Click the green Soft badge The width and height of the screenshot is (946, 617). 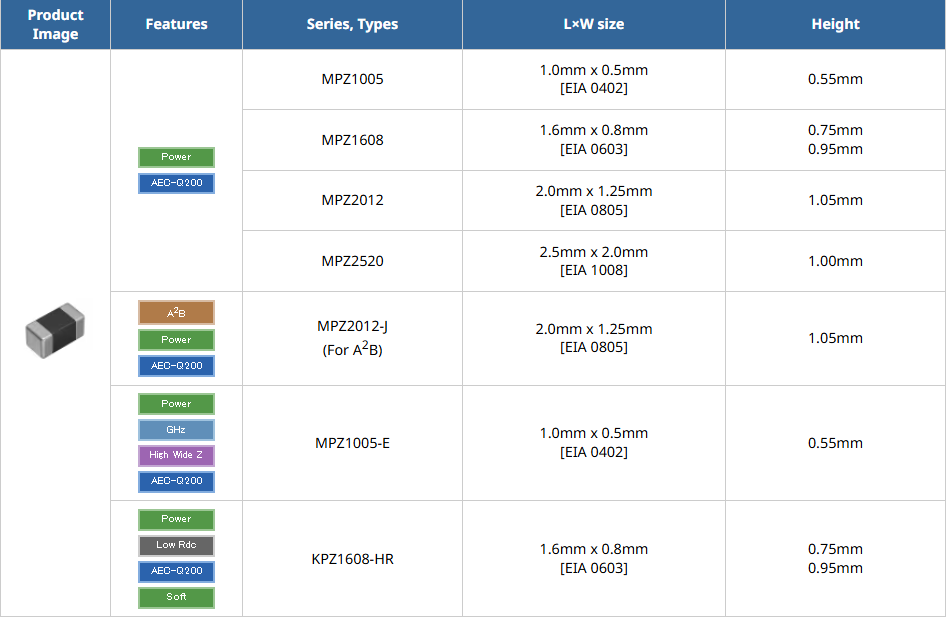(176, 597)
